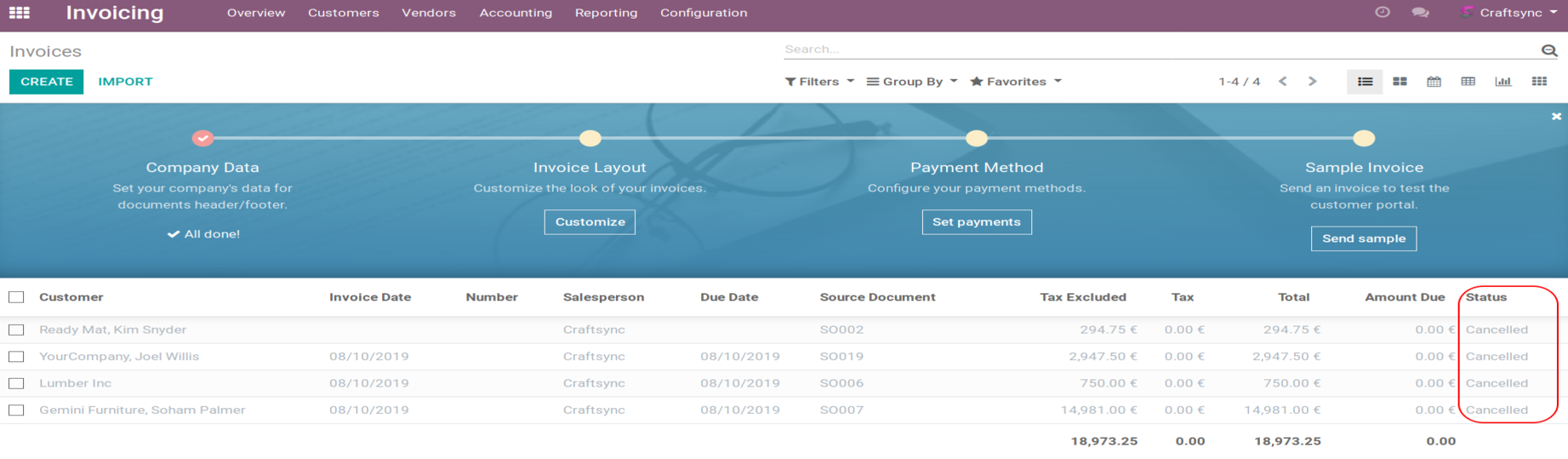Open the Accounting menu
This screenshot has height=459, width=1568.
(x=516, y=13)
